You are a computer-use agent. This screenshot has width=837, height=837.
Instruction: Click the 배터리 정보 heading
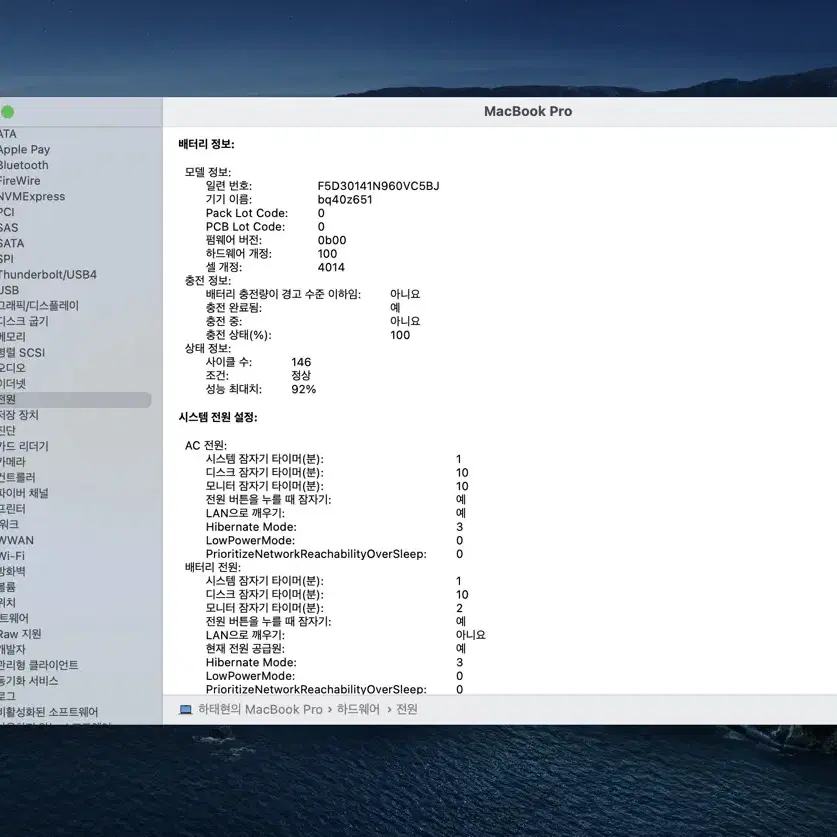tap(206, 144)
